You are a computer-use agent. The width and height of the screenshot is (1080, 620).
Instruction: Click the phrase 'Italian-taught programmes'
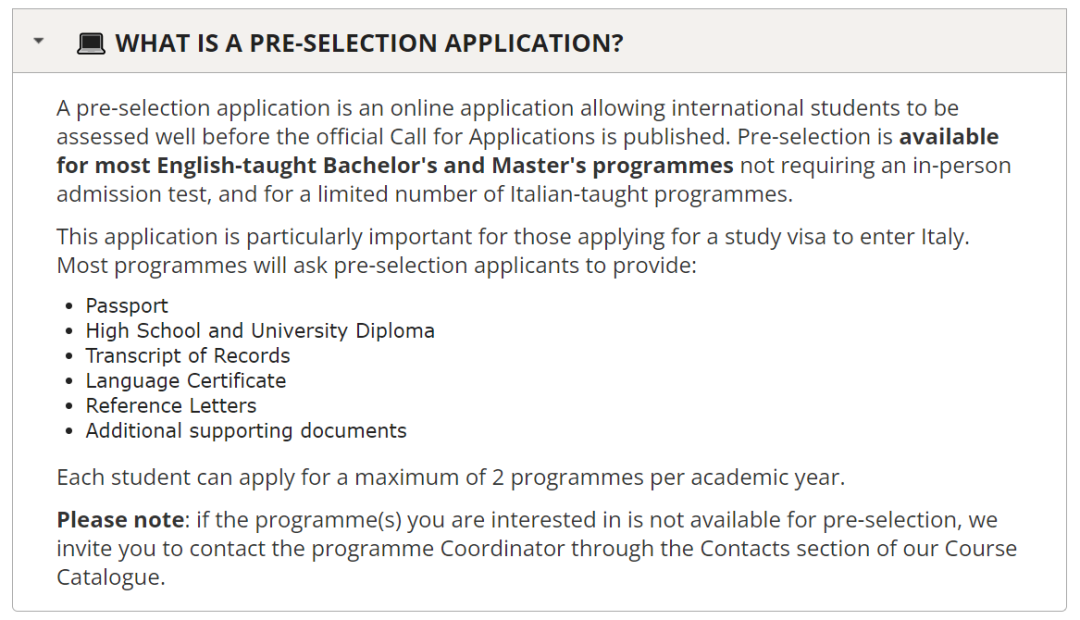coord(650,194)
